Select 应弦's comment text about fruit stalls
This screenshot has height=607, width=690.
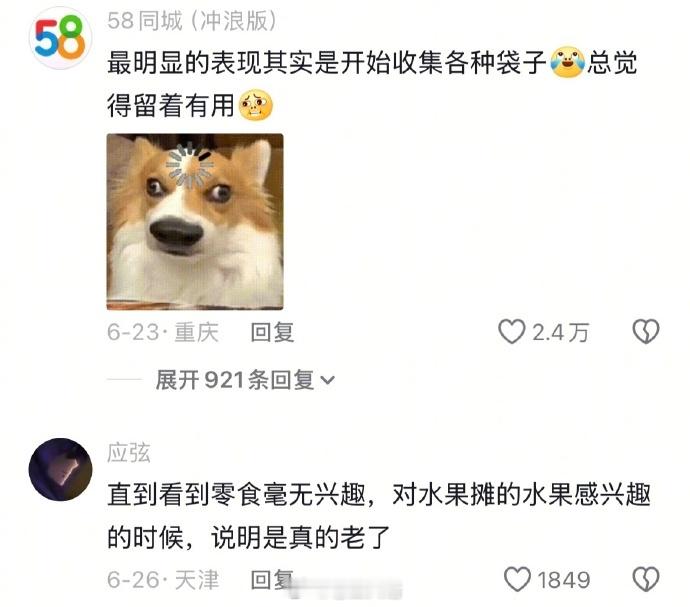pyautogui.click(x=379, y=516)
